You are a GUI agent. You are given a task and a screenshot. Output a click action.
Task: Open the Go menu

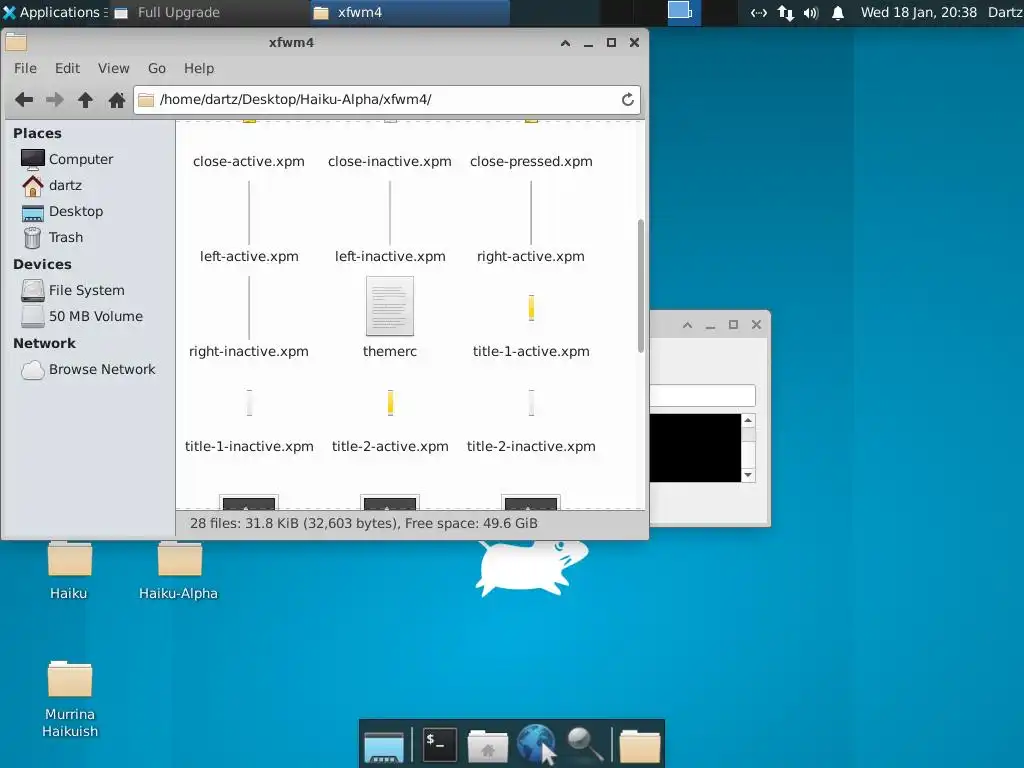coord(157,68)
